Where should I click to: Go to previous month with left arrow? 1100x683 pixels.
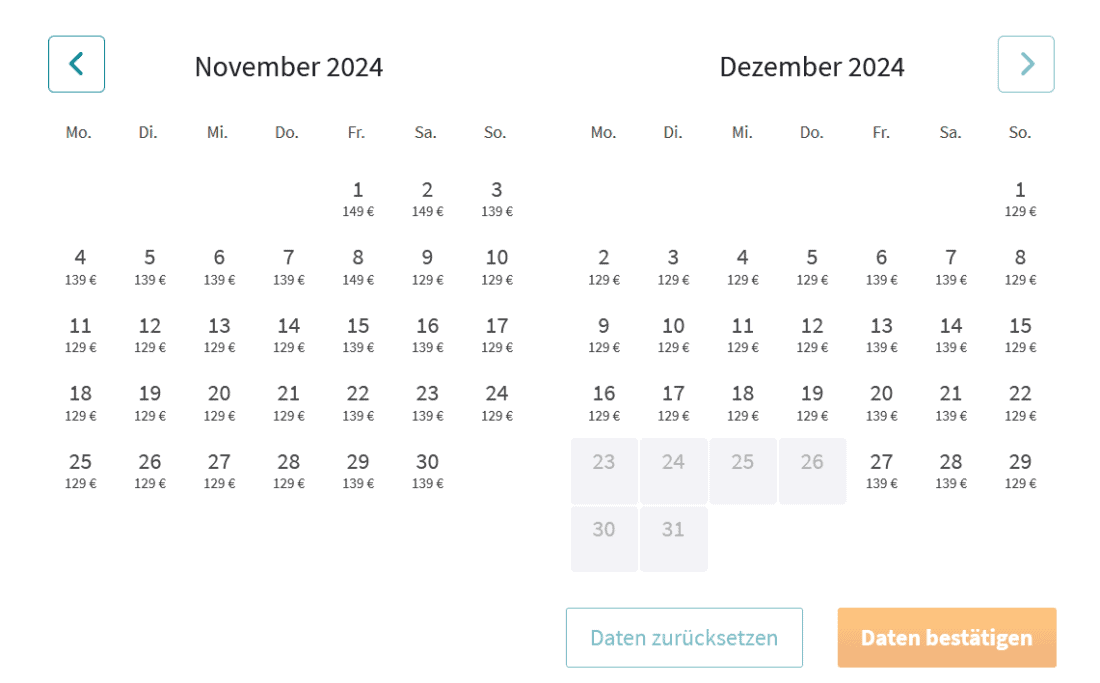click(76, 64)
